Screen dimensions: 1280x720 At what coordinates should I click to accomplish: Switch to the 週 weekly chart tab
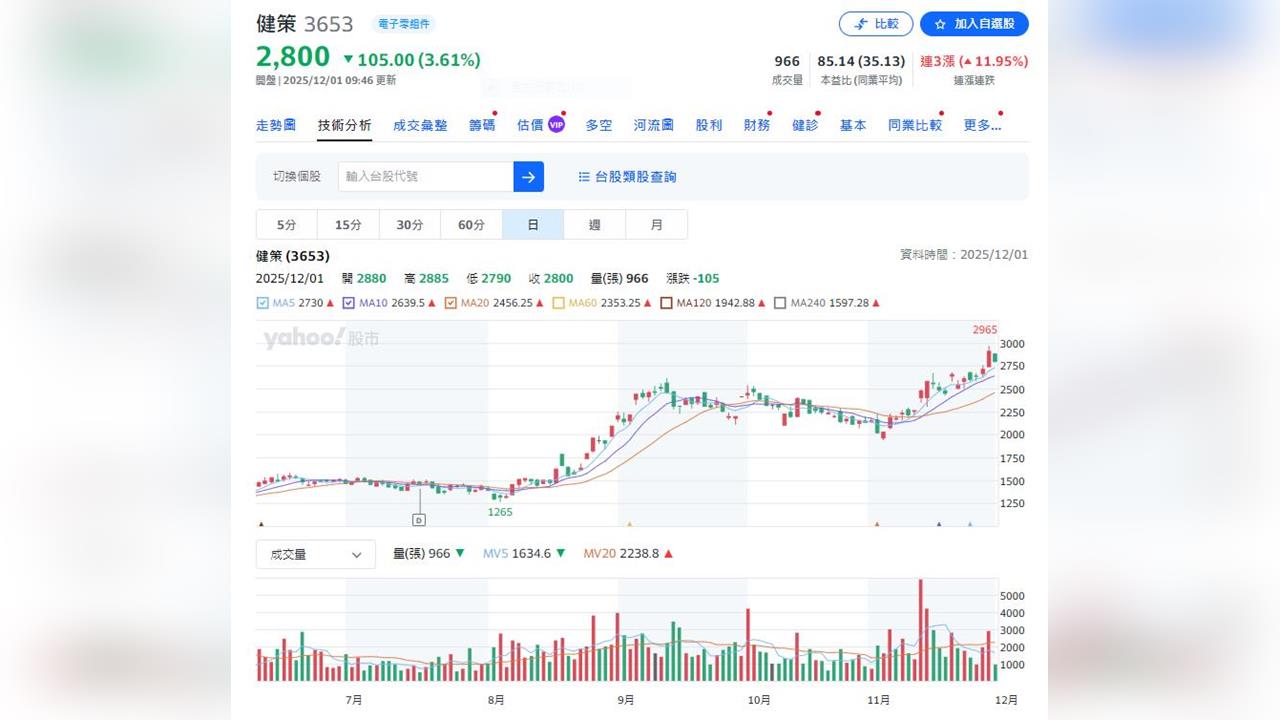(594, 224)
